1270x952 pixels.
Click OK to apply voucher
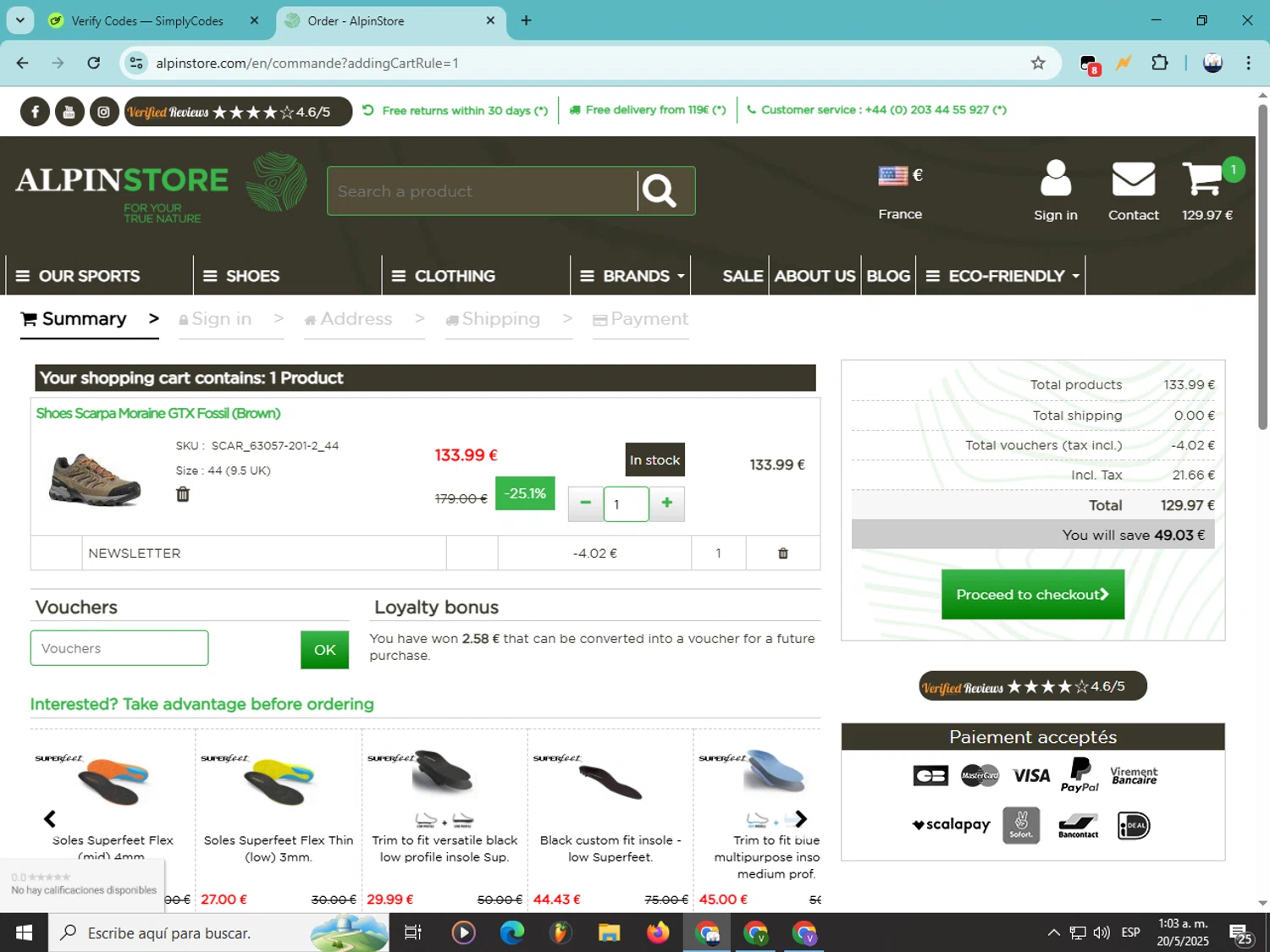point(324,650)
